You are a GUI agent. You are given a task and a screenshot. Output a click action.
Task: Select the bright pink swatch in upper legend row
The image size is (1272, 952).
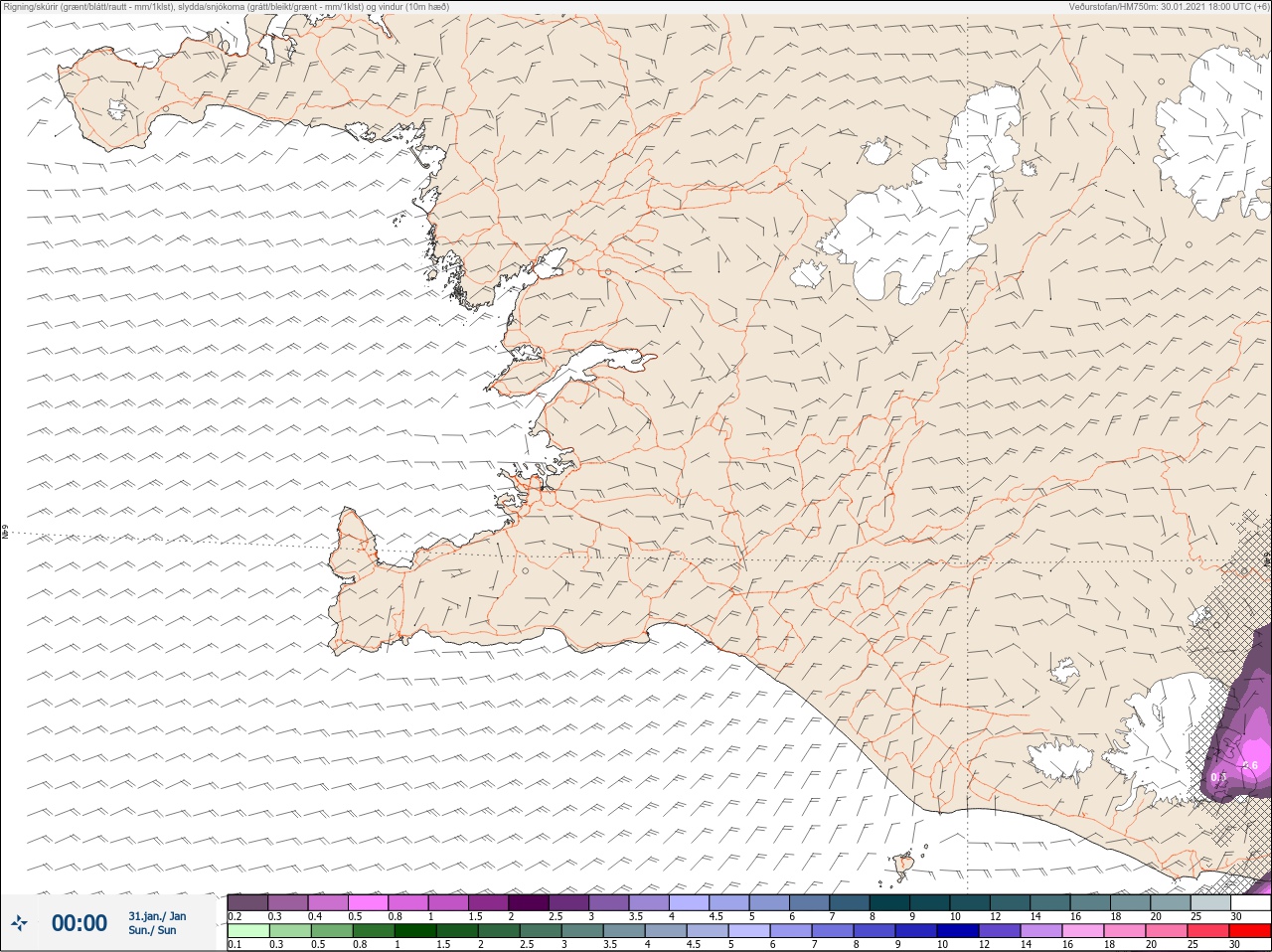[368, 902]
